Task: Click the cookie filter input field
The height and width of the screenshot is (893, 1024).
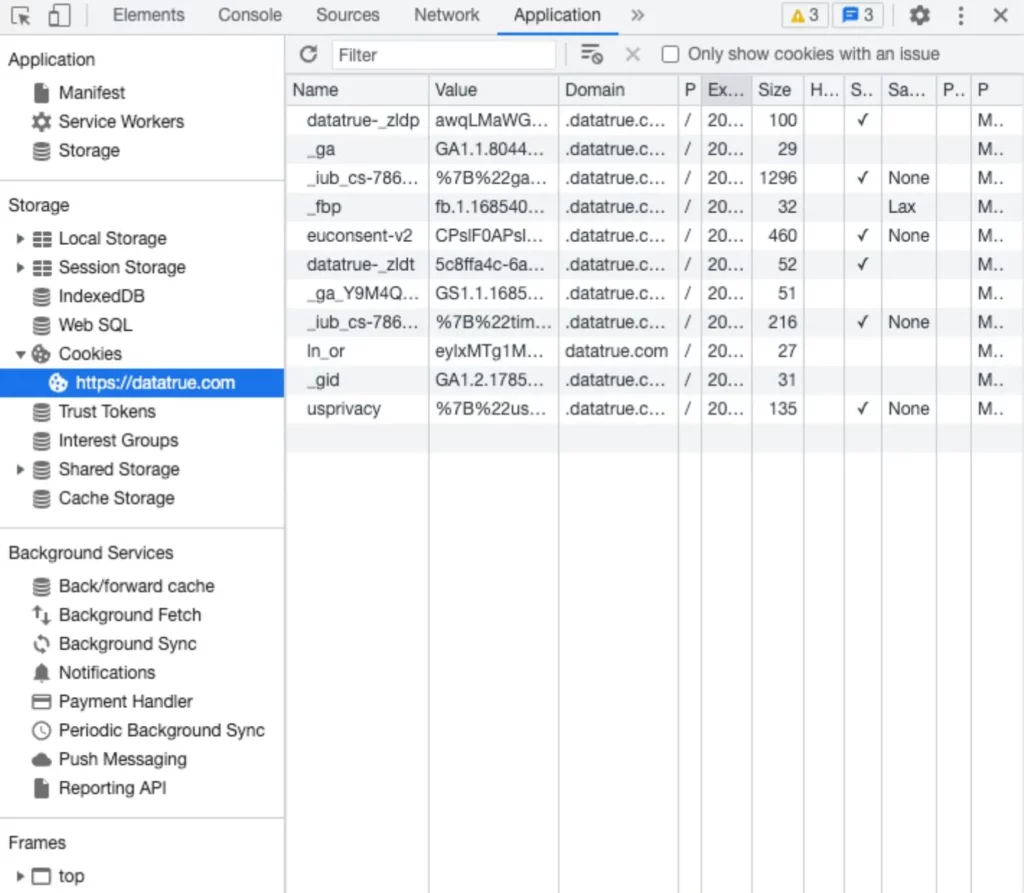Action: [445, 54]
